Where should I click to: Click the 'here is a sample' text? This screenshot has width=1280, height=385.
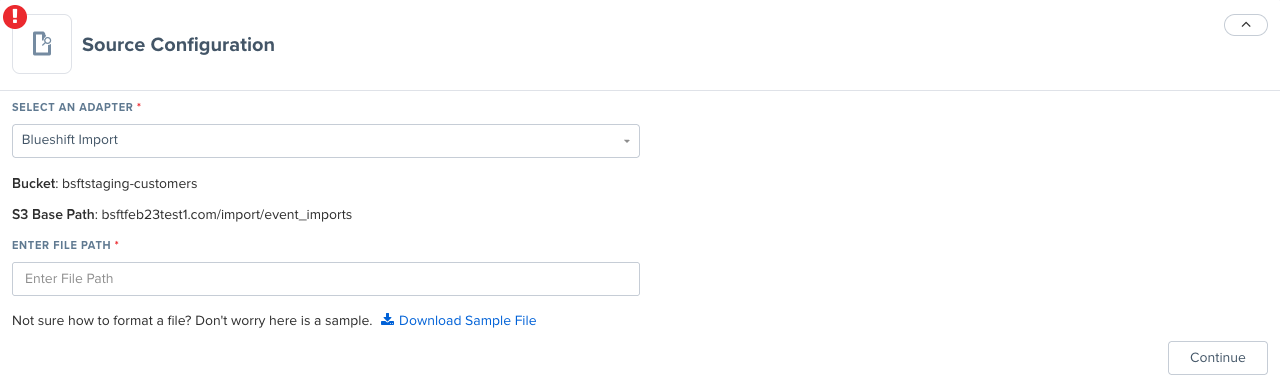coord(322,321)
